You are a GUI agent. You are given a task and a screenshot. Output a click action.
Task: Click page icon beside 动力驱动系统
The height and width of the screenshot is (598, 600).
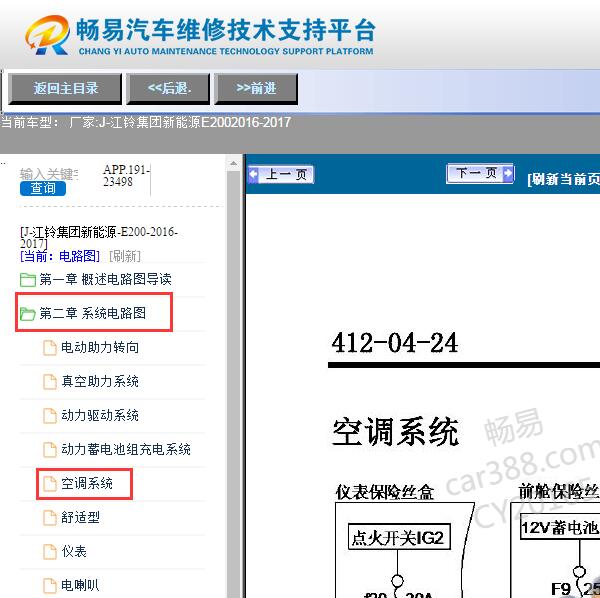[50, 416]
